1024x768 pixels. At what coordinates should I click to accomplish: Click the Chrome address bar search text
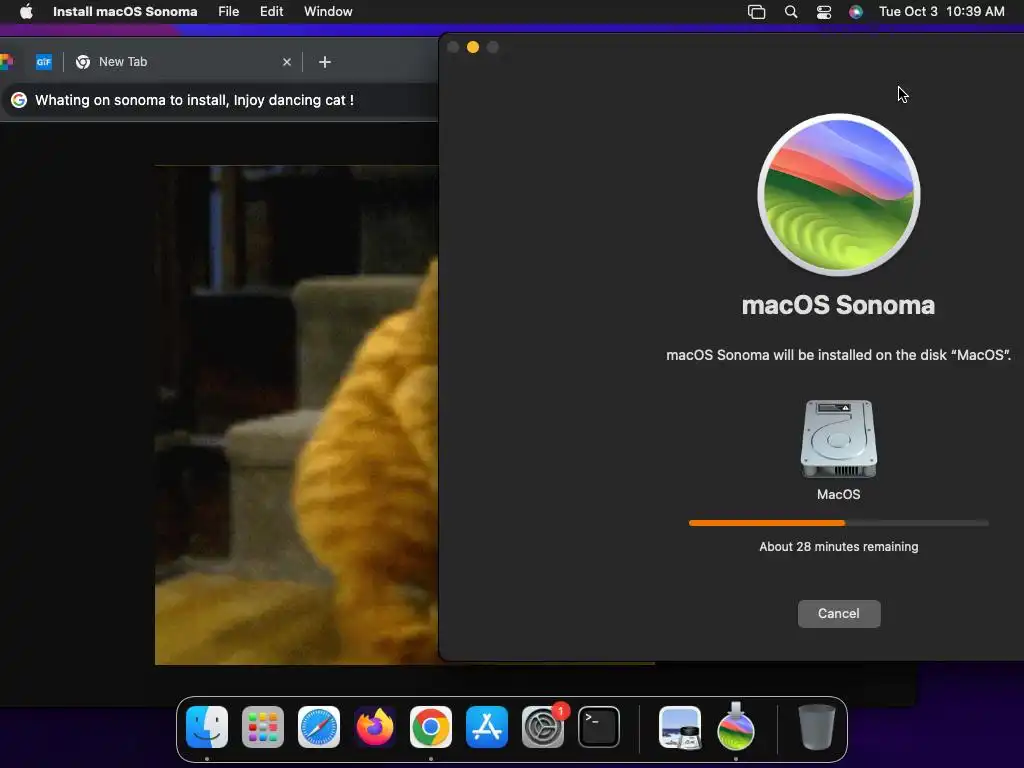click(194, 100)
